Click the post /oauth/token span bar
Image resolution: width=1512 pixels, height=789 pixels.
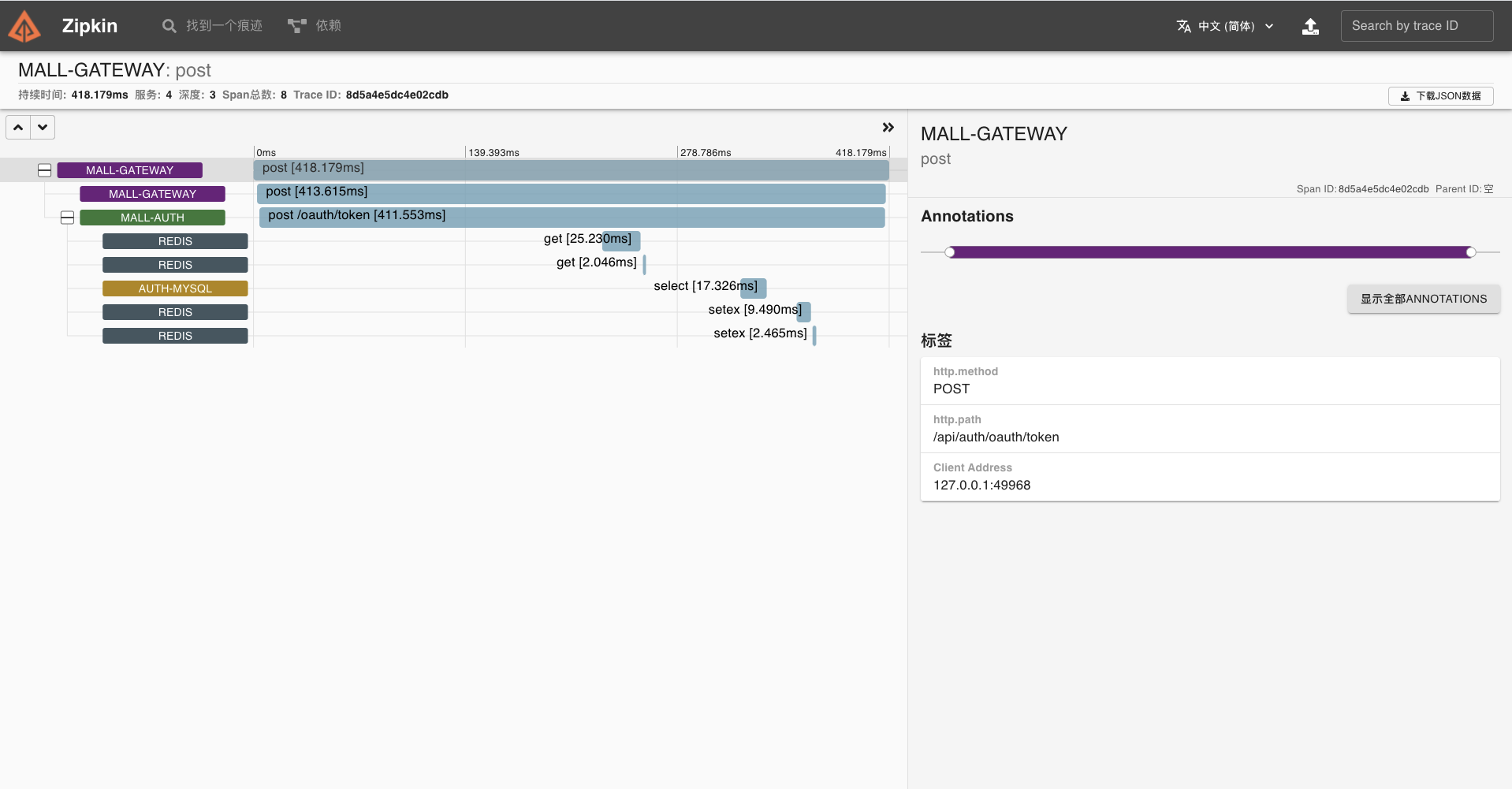572,217
